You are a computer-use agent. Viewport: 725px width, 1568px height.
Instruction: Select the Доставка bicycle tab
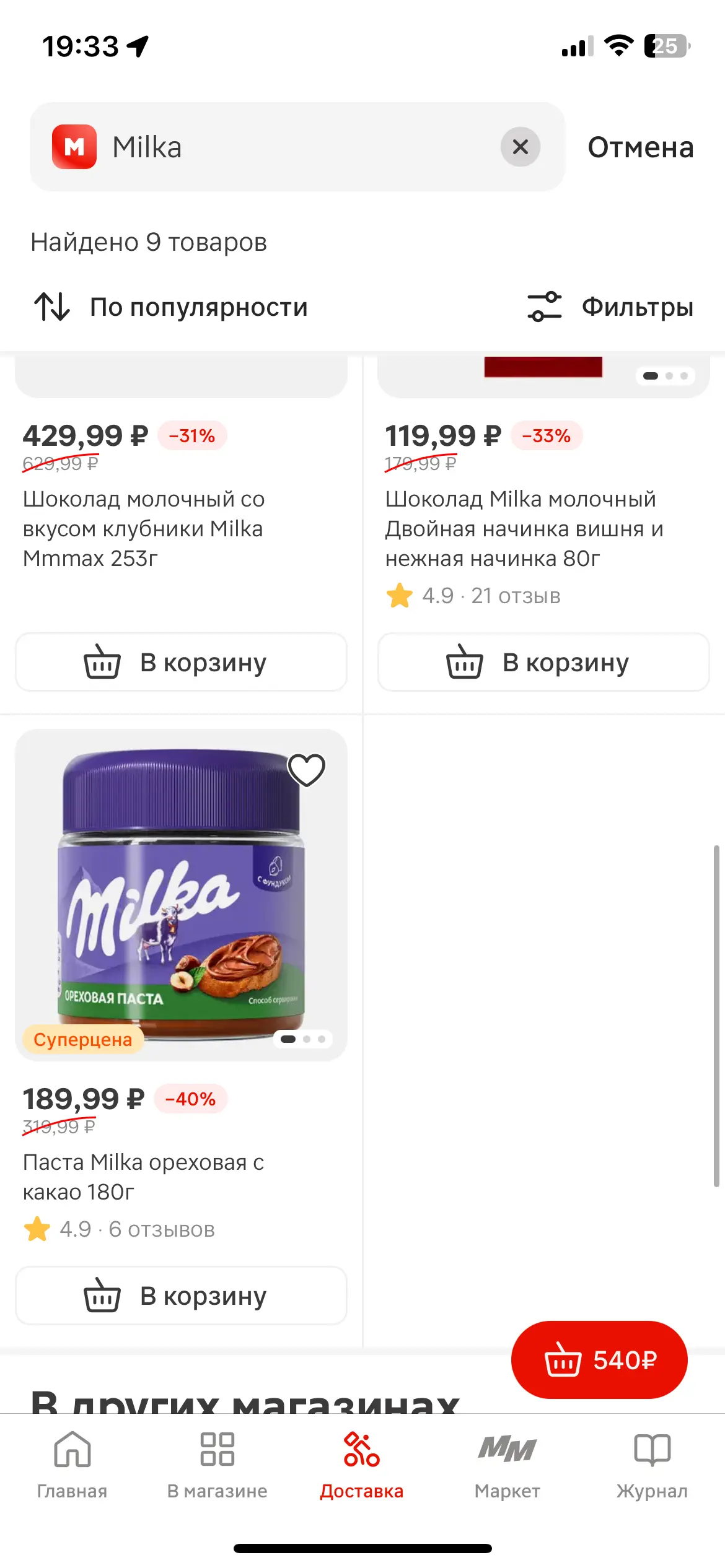tap(362, 1465)
